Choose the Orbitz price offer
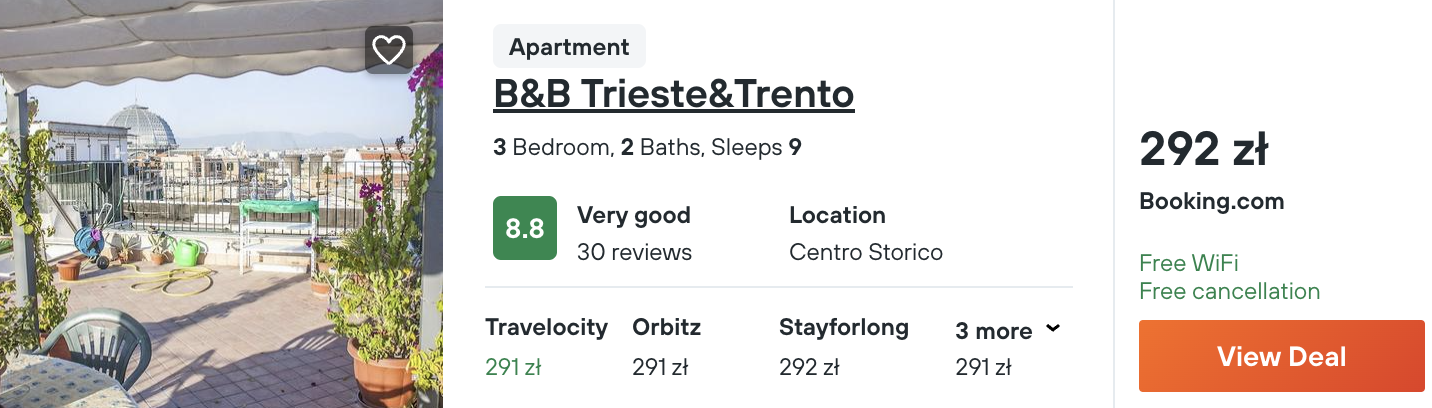The width and height of the screenshot is (1432, 408). 666,347
